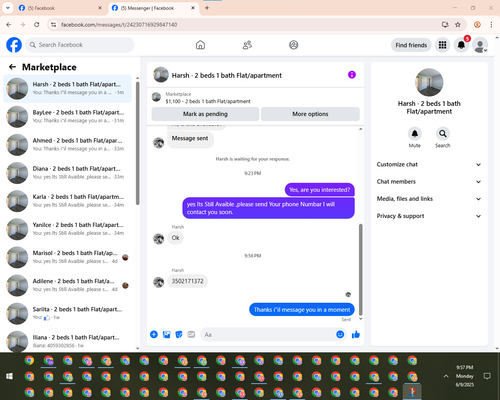Open more actions plus icon in composer
Screen dimensions: 500x400
tap(154, 334)
